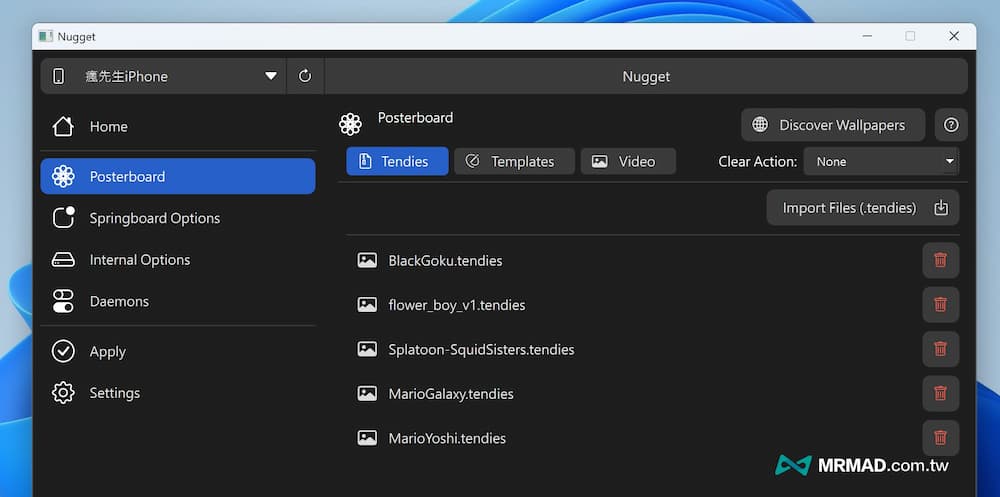Click the phone icon beside device name
Screen dimensions: 1000x497
coord(59,77)
